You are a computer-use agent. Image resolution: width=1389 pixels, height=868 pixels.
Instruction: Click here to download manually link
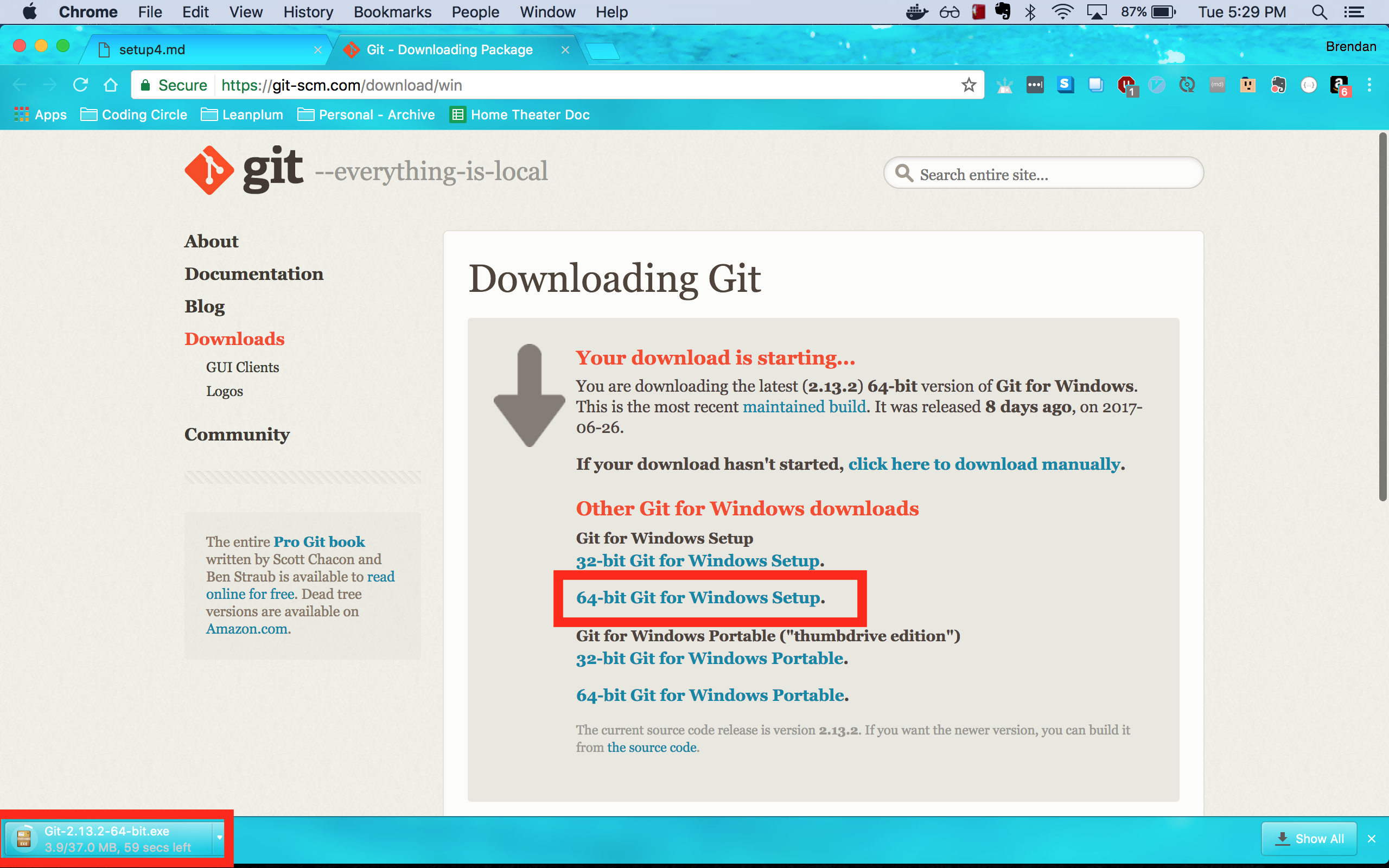point(984,464)
